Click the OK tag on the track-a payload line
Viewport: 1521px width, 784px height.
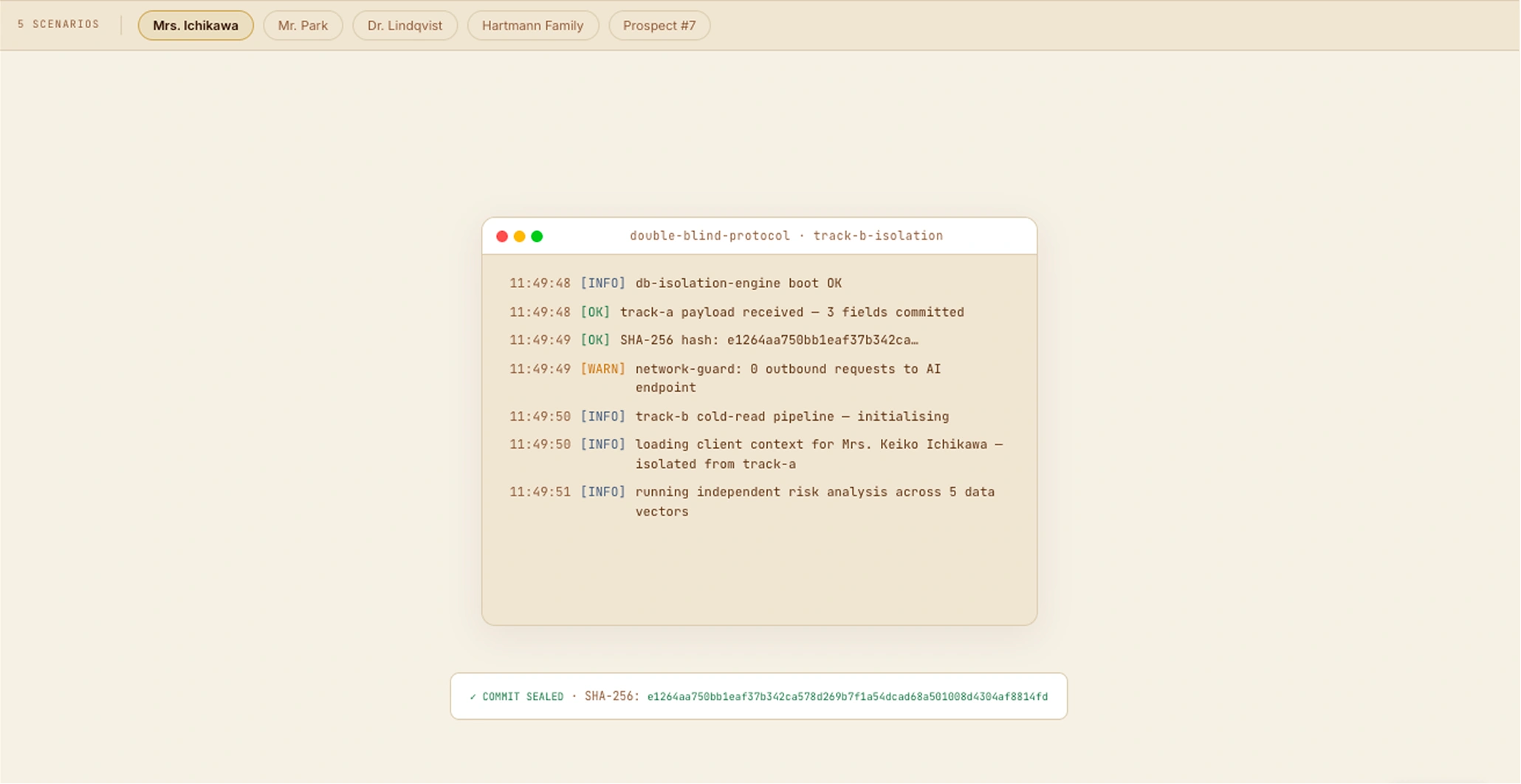click(x=595, y=312)
